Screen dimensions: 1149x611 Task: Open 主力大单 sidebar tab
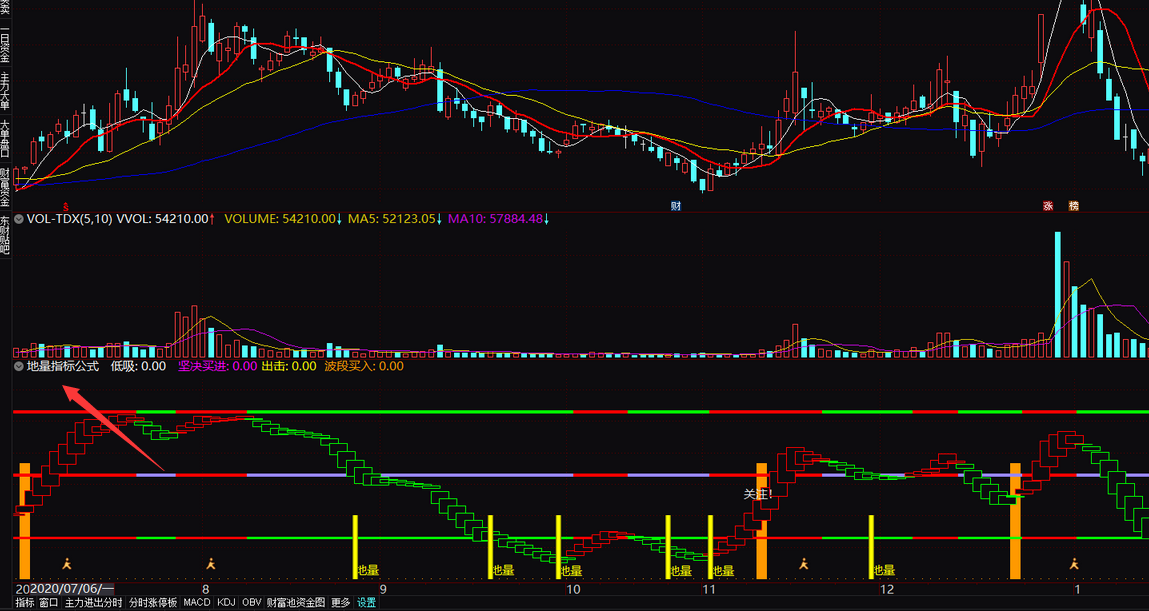coord(5,90)
